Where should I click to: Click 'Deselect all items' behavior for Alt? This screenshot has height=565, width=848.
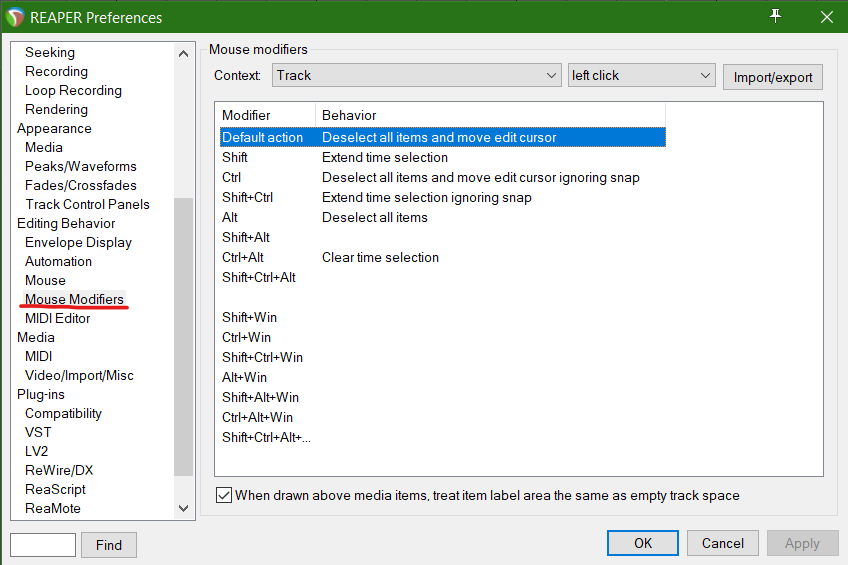click(x=375, y=217)
